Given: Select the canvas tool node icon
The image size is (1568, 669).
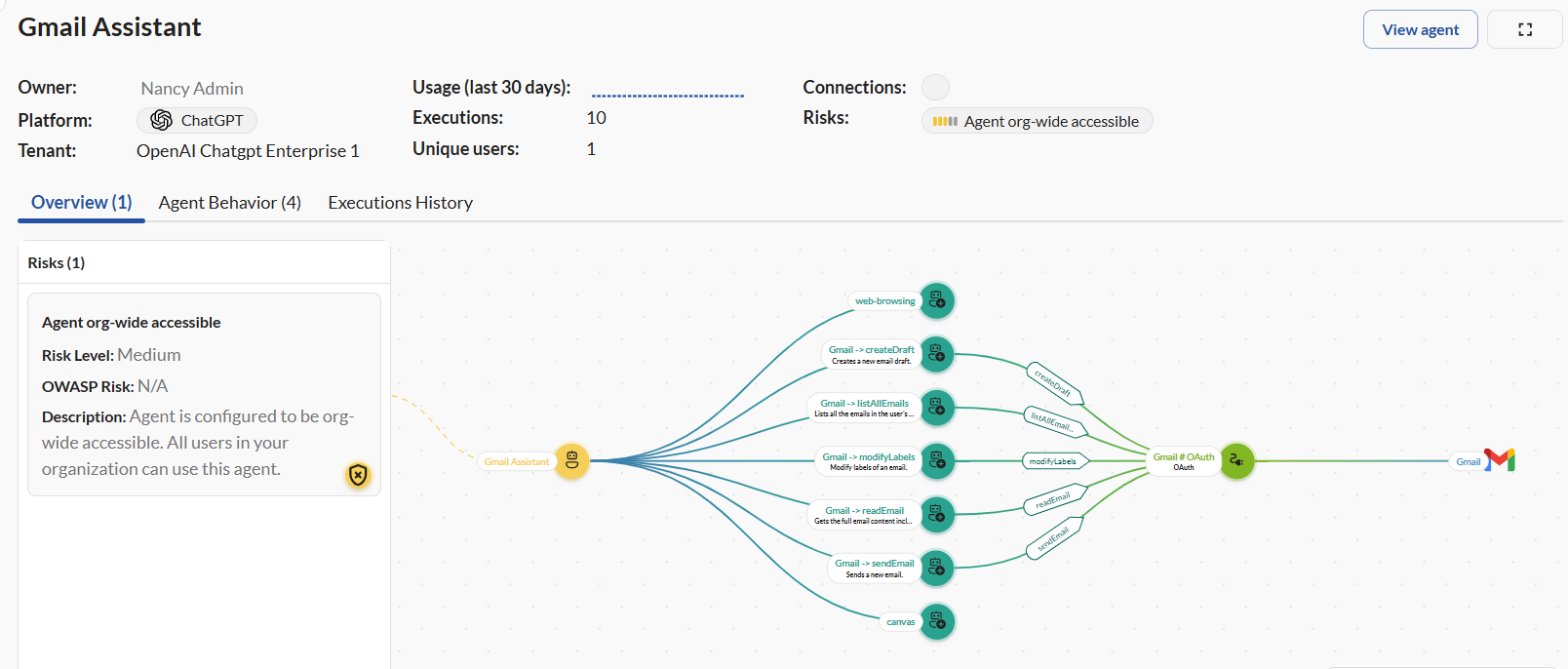Looking at the screenshot, I should [x=937, y=621].
